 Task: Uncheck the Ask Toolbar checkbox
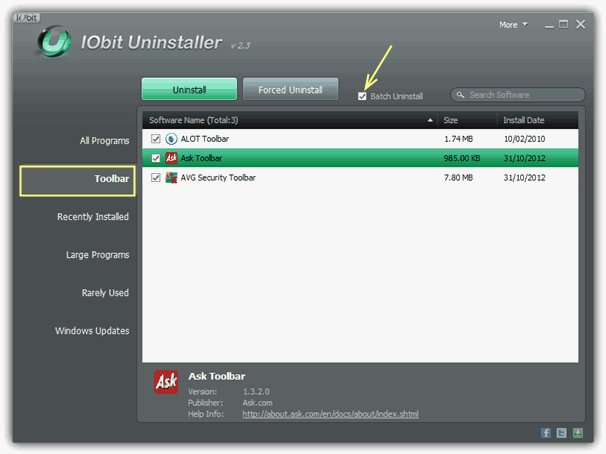pos(156,158)
